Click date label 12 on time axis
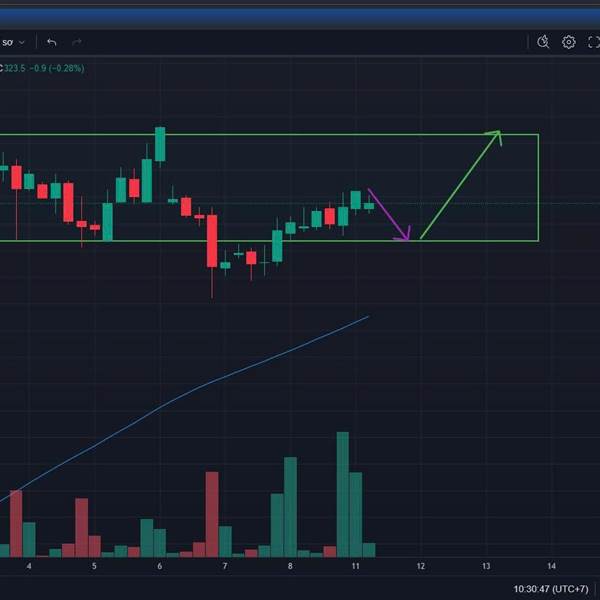 [421, 566]
